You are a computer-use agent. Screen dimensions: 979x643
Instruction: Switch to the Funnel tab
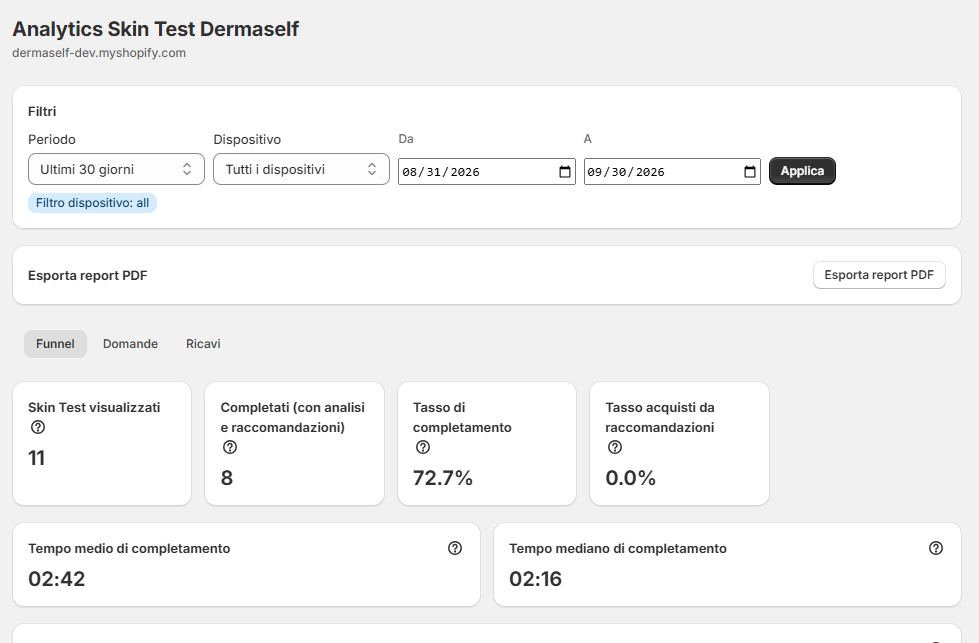(55, 344)
